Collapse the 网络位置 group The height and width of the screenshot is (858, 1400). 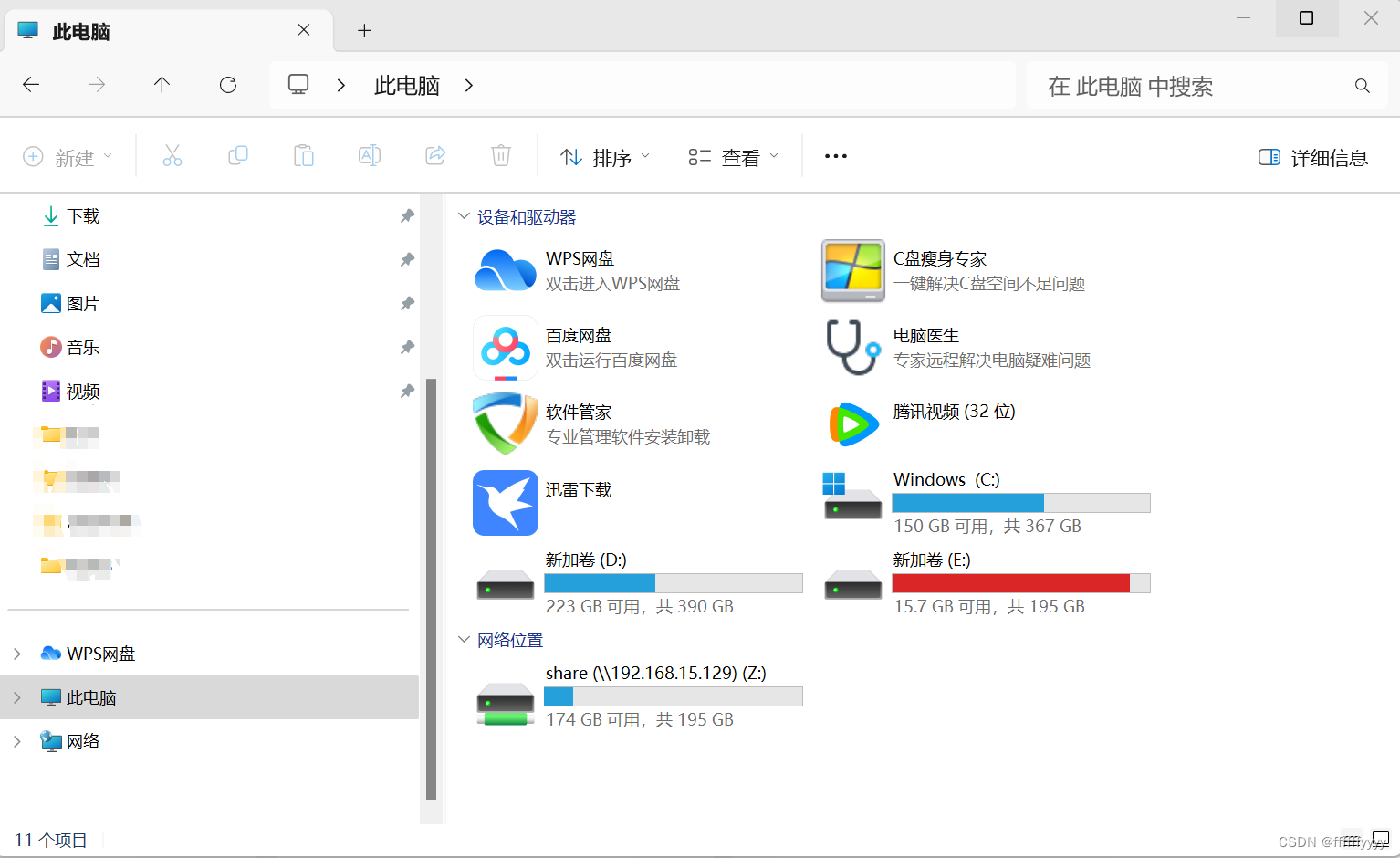click(x=464, y=640)
